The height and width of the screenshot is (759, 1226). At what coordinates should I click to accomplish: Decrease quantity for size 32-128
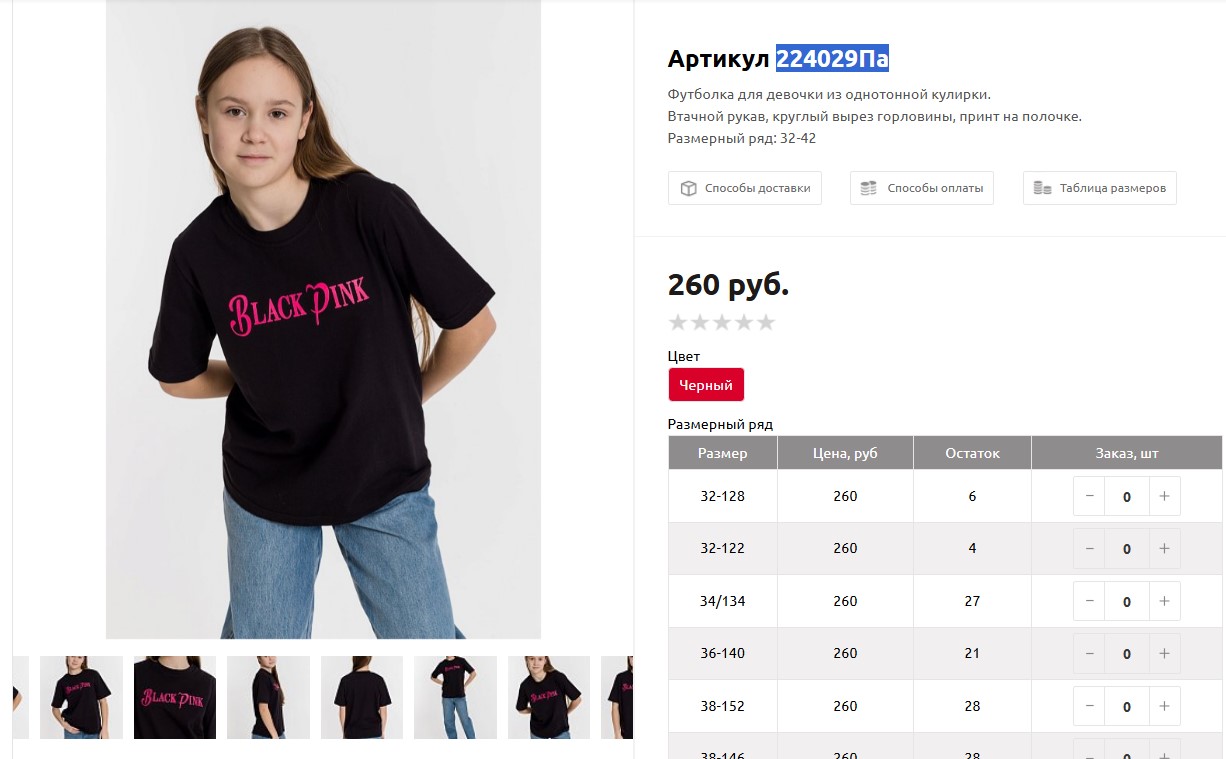click(1089, 496)
